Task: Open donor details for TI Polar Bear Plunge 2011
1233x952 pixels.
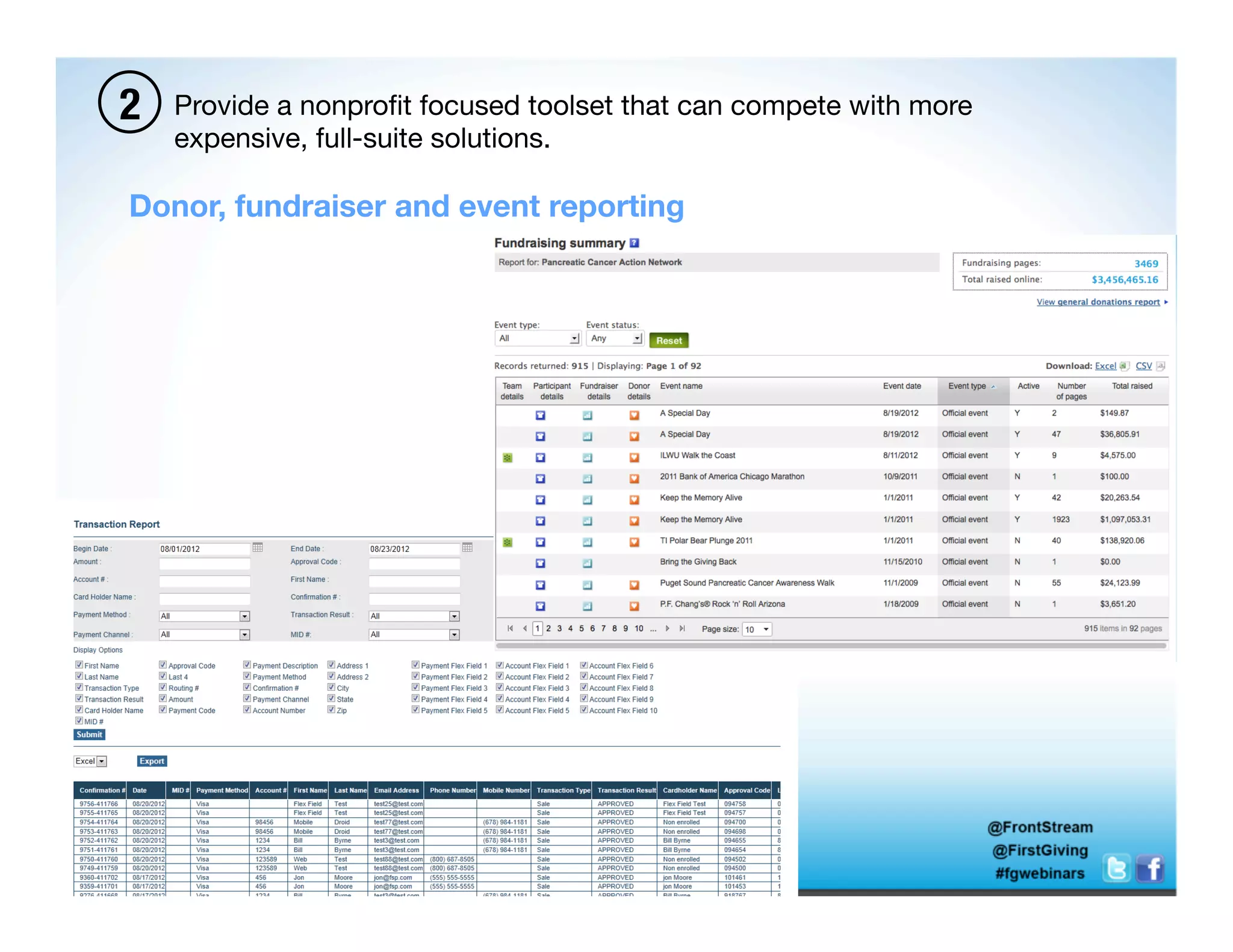Action: pyautogui.click(x=634, y=543)
